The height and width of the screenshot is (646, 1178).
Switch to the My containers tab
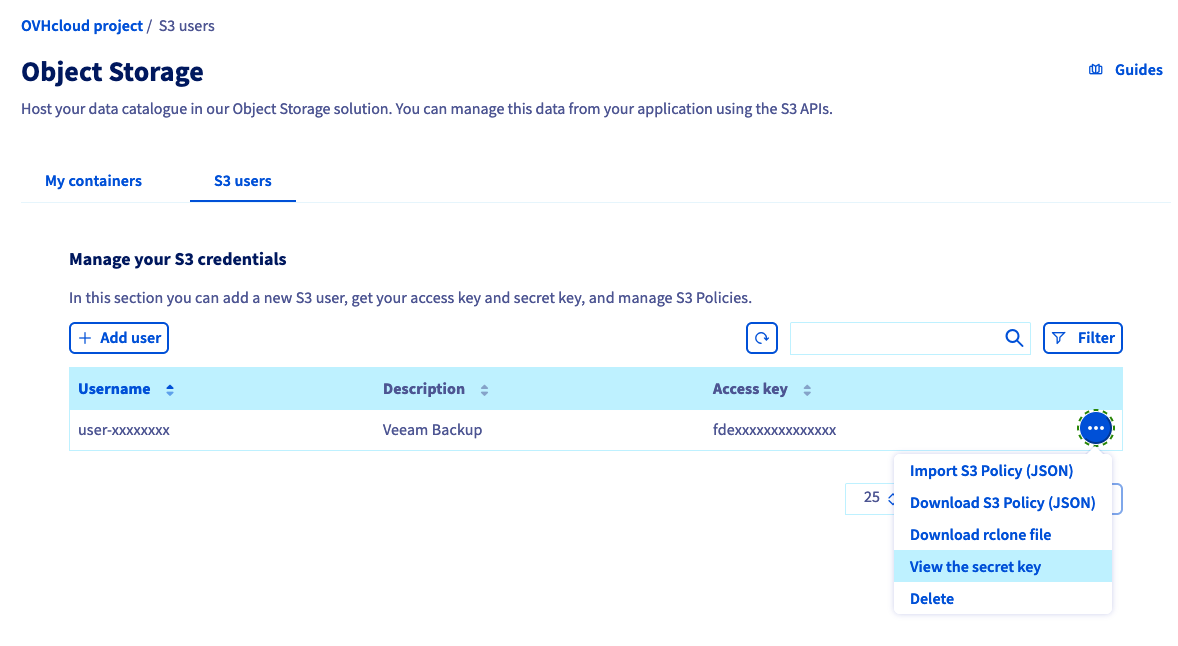tap(93, 181)
